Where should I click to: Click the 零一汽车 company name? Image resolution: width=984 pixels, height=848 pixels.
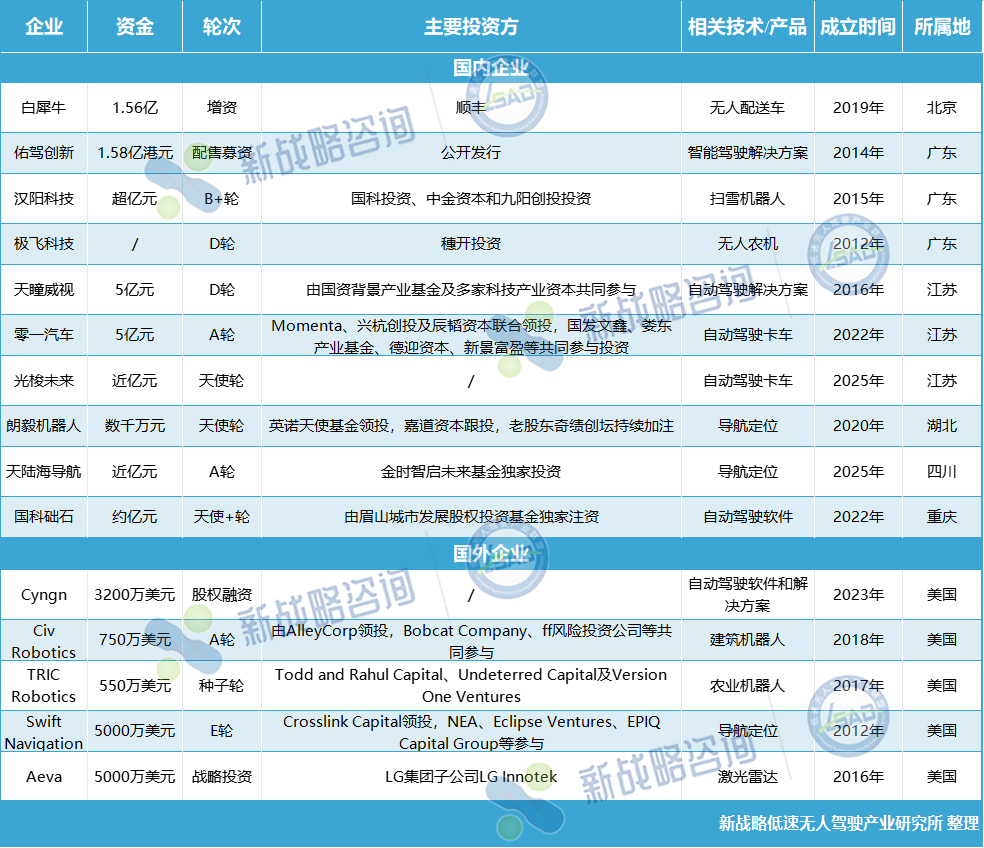coord(43,335)
